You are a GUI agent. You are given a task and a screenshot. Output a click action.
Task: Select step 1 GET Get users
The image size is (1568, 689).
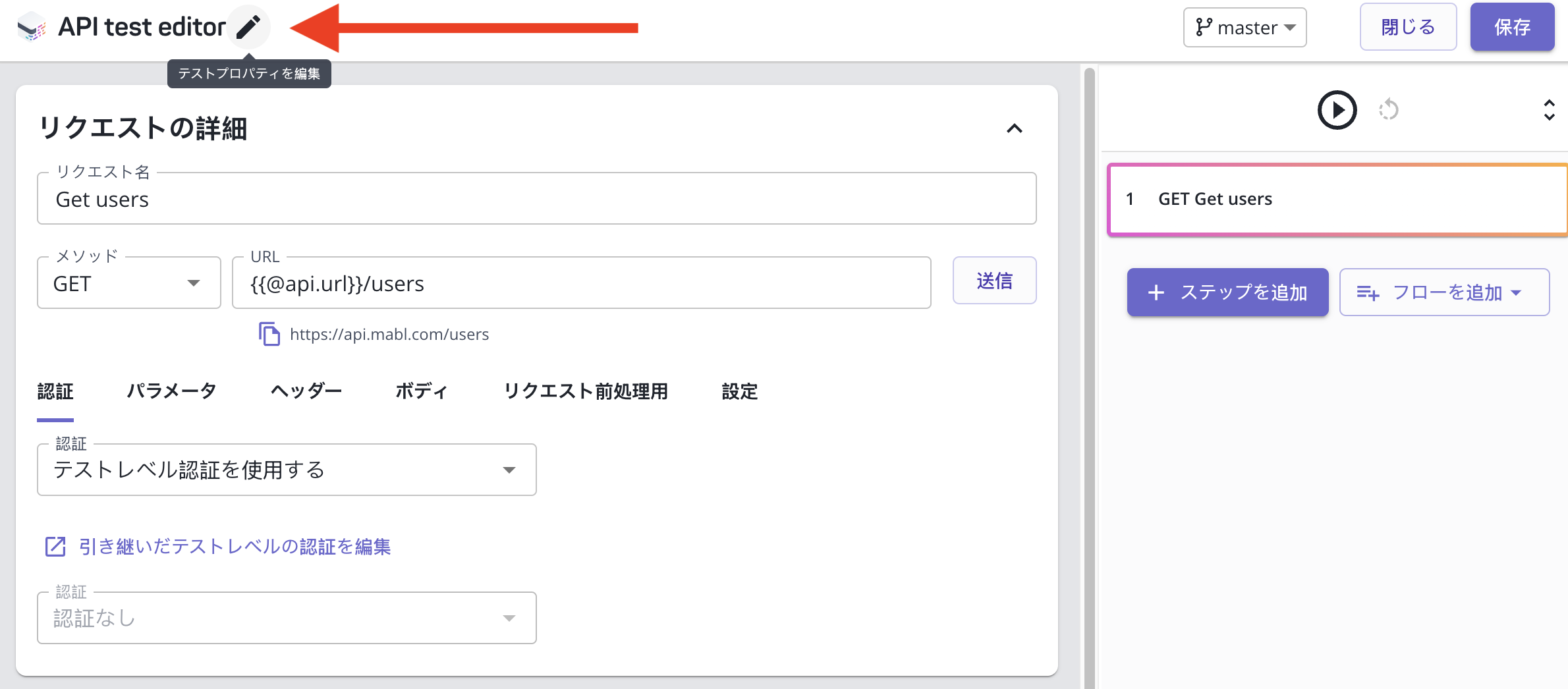point(1337,199)
